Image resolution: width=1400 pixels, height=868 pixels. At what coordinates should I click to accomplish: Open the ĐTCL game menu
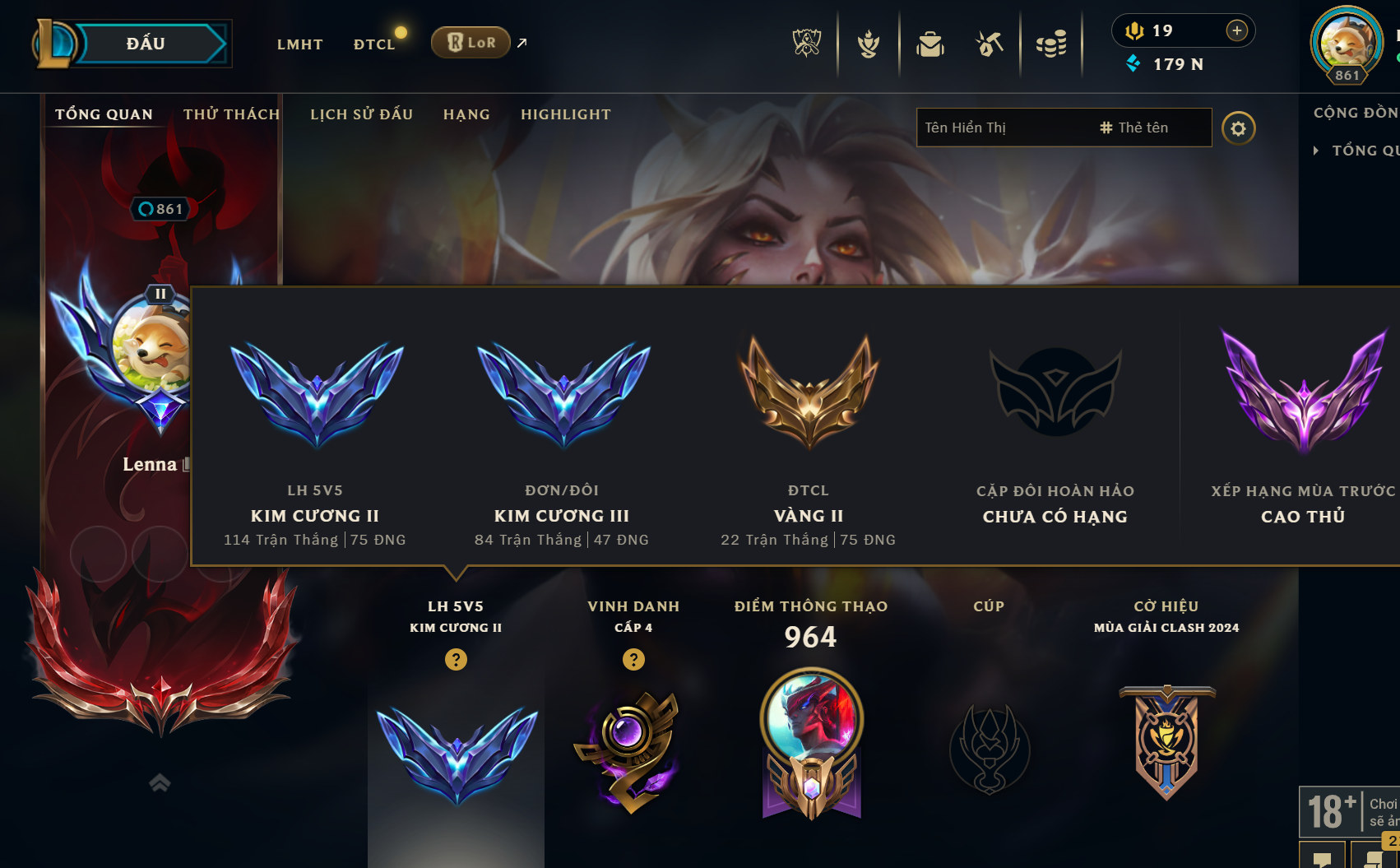[374, 44]
